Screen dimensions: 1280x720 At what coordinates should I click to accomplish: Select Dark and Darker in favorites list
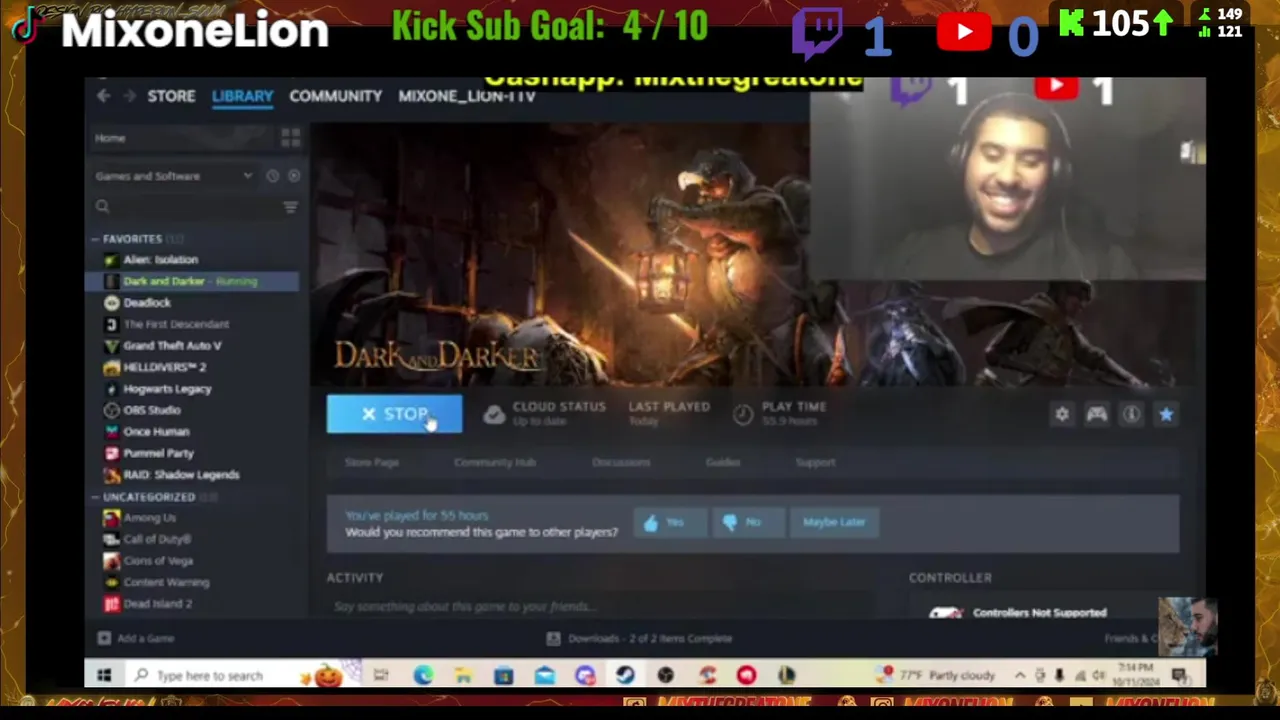190,281
